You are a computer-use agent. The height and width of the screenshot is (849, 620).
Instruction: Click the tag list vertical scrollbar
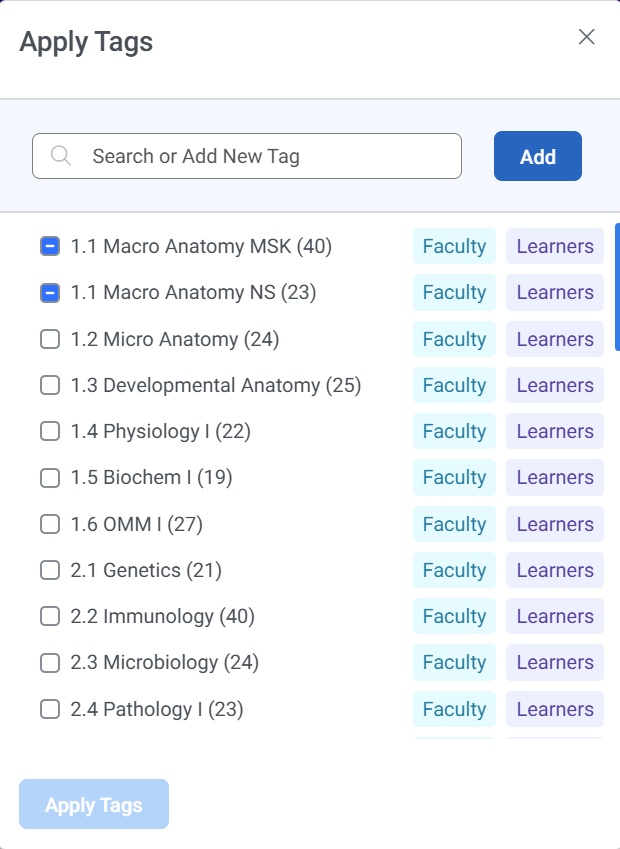pyautogui.click(x=617, y=287)
